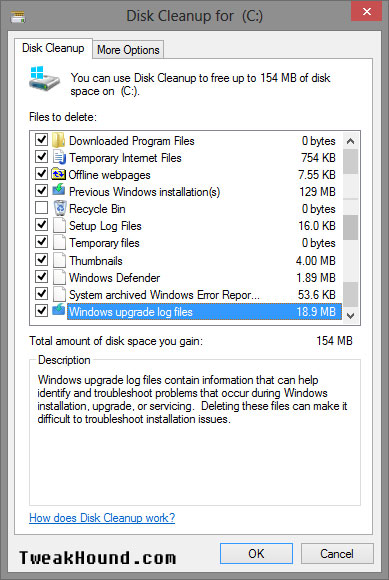The image size is (389, 580).
Task: Click the Recycle Bin icon
Action: point(60,208)
